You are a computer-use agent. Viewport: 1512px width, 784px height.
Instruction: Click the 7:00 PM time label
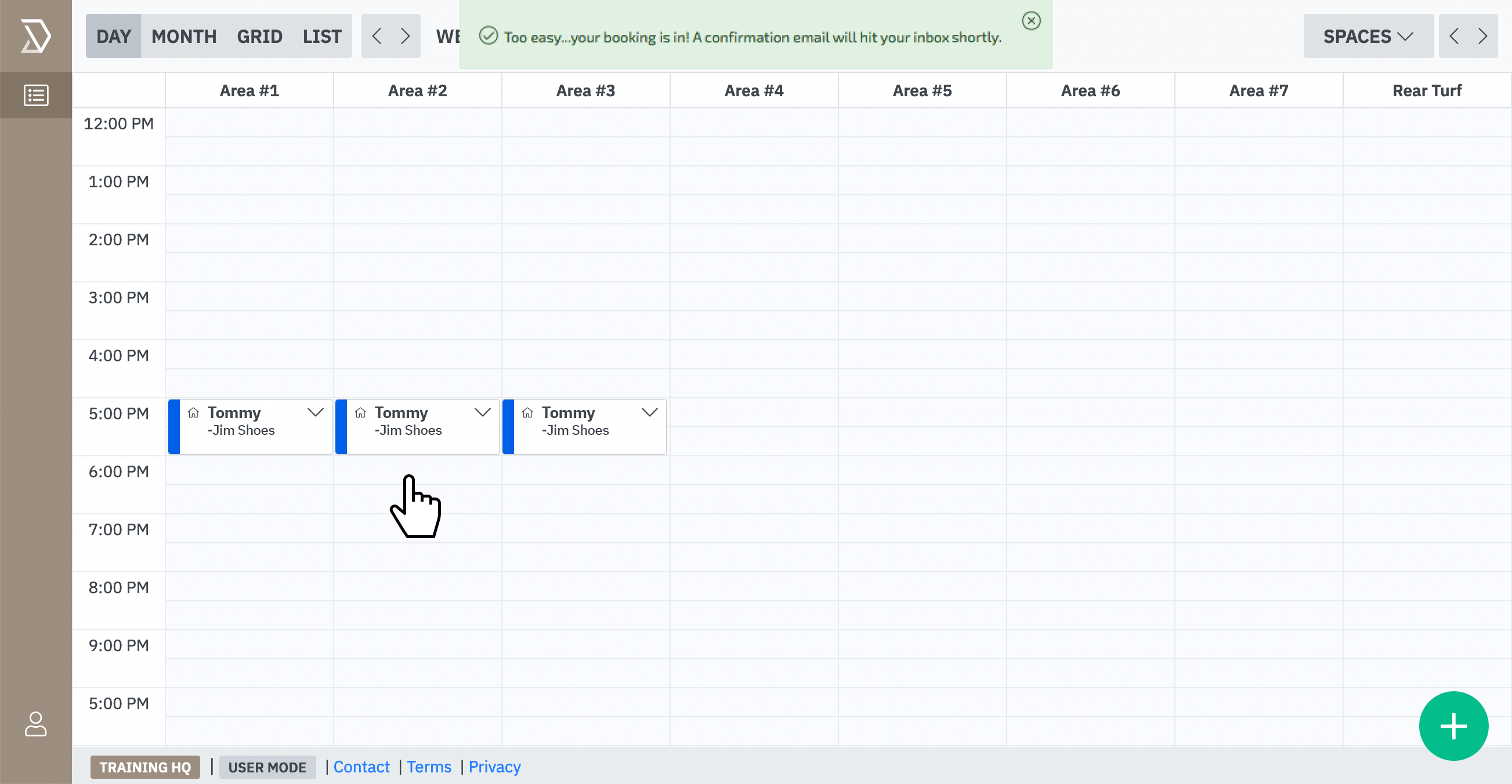(x=118, y=530)
